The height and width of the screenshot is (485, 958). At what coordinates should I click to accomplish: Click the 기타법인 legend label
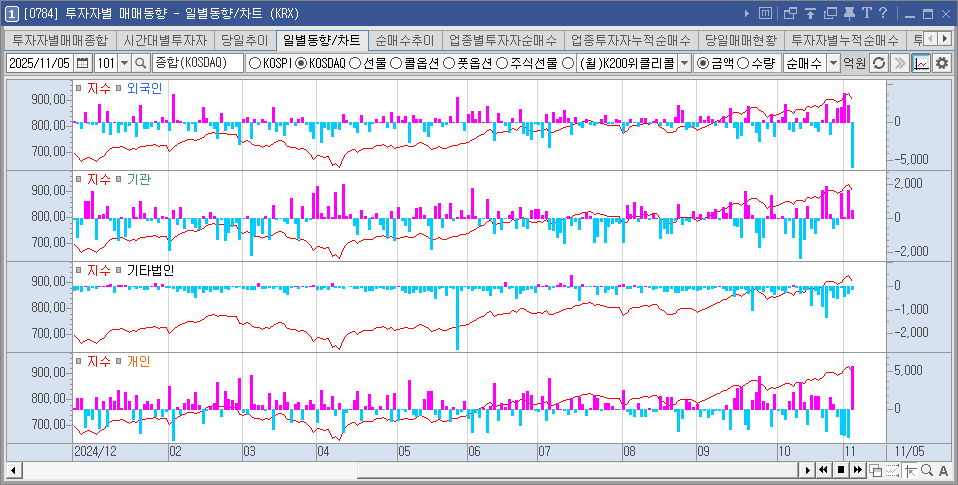point(151,270)
